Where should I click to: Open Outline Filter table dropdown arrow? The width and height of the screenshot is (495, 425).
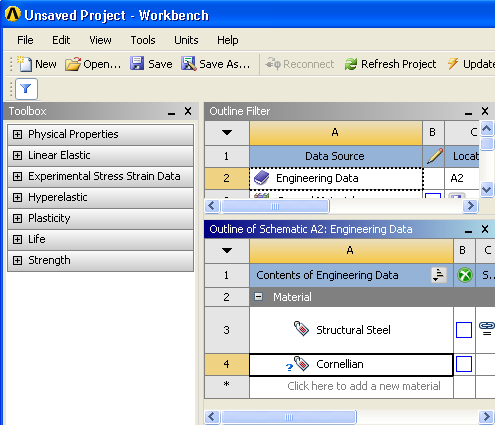click(x=227, y=133)
